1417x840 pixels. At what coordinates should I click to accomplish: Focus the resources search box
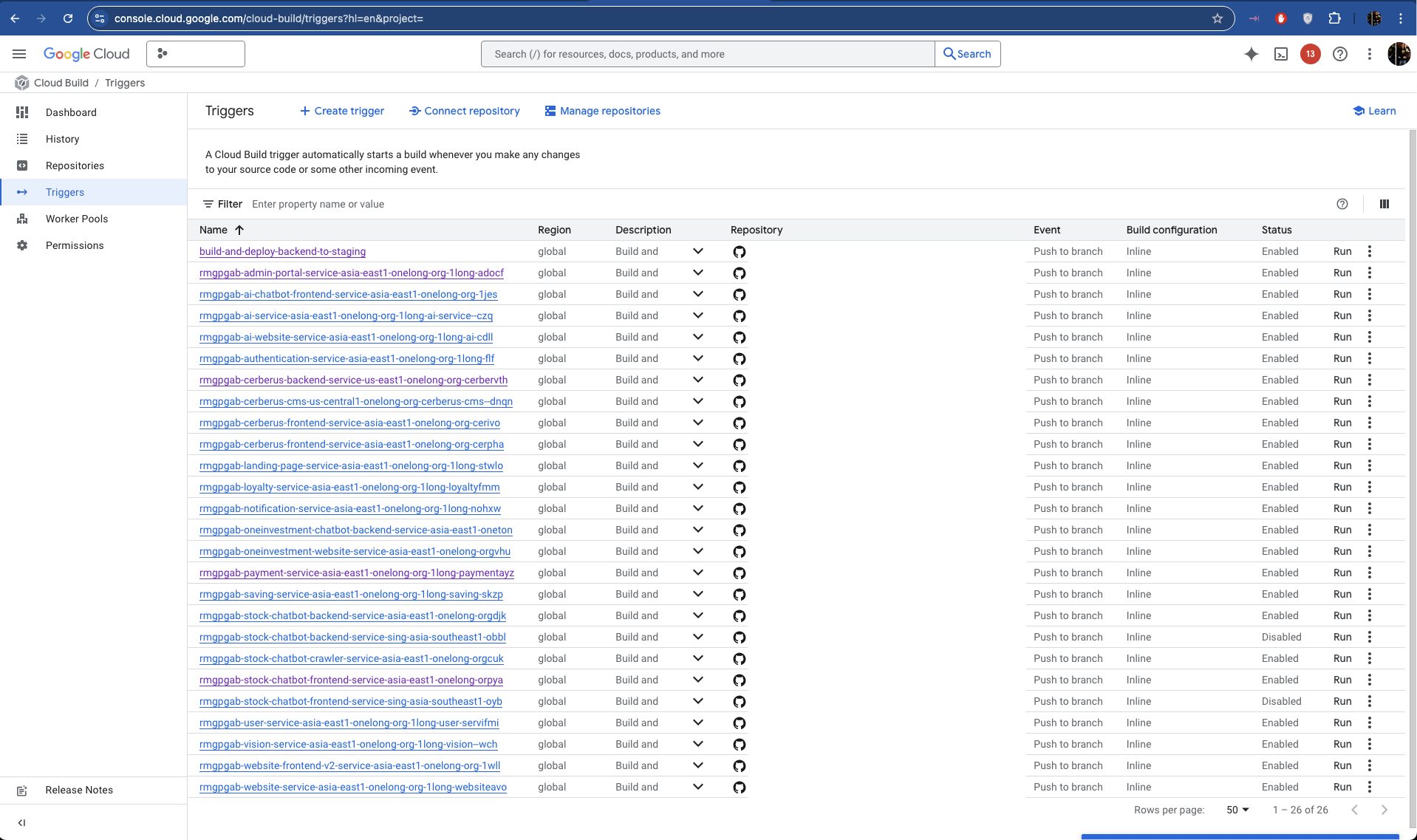708,54
